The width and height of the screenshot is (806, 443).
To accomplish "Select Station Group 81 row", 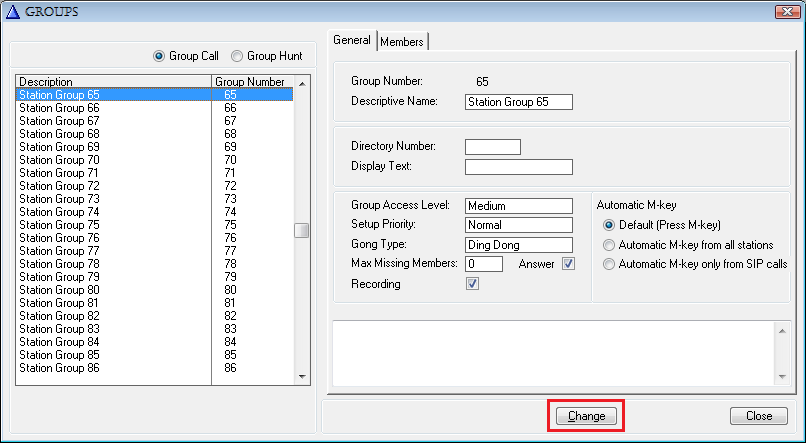I will point(155,303).
